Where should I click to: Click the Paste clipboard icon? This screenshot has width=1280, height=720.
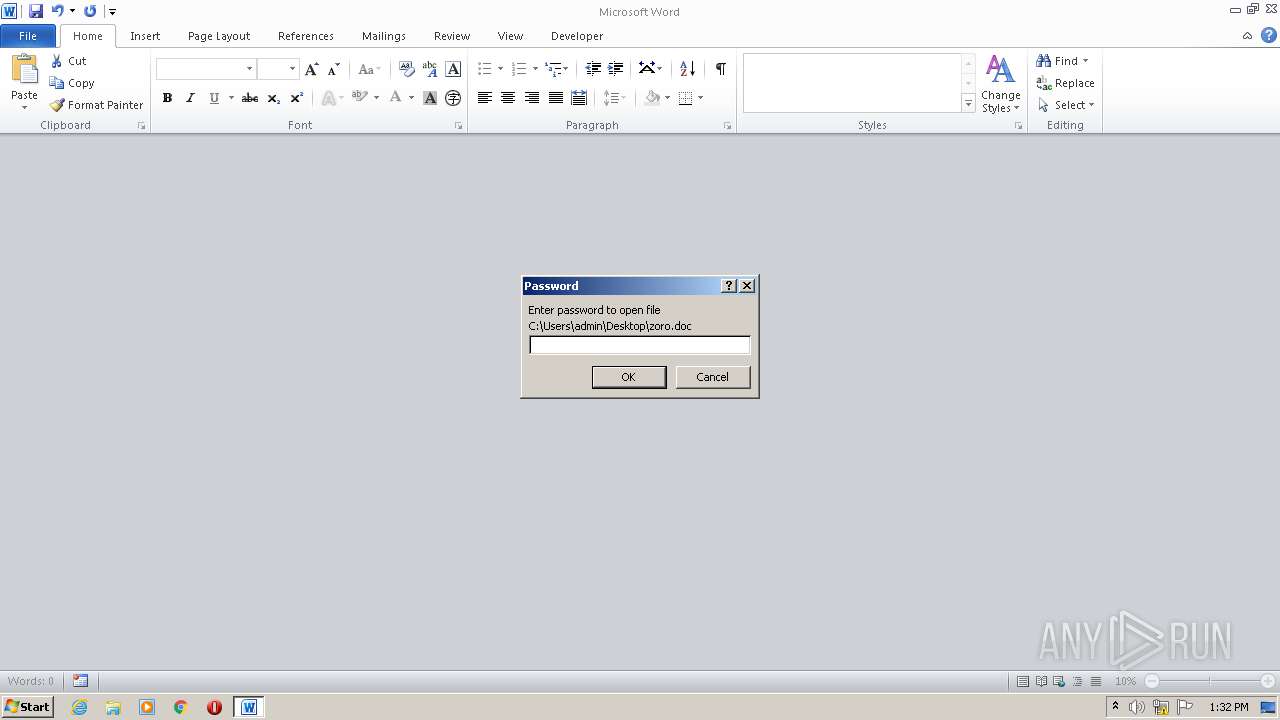[24, 70]
